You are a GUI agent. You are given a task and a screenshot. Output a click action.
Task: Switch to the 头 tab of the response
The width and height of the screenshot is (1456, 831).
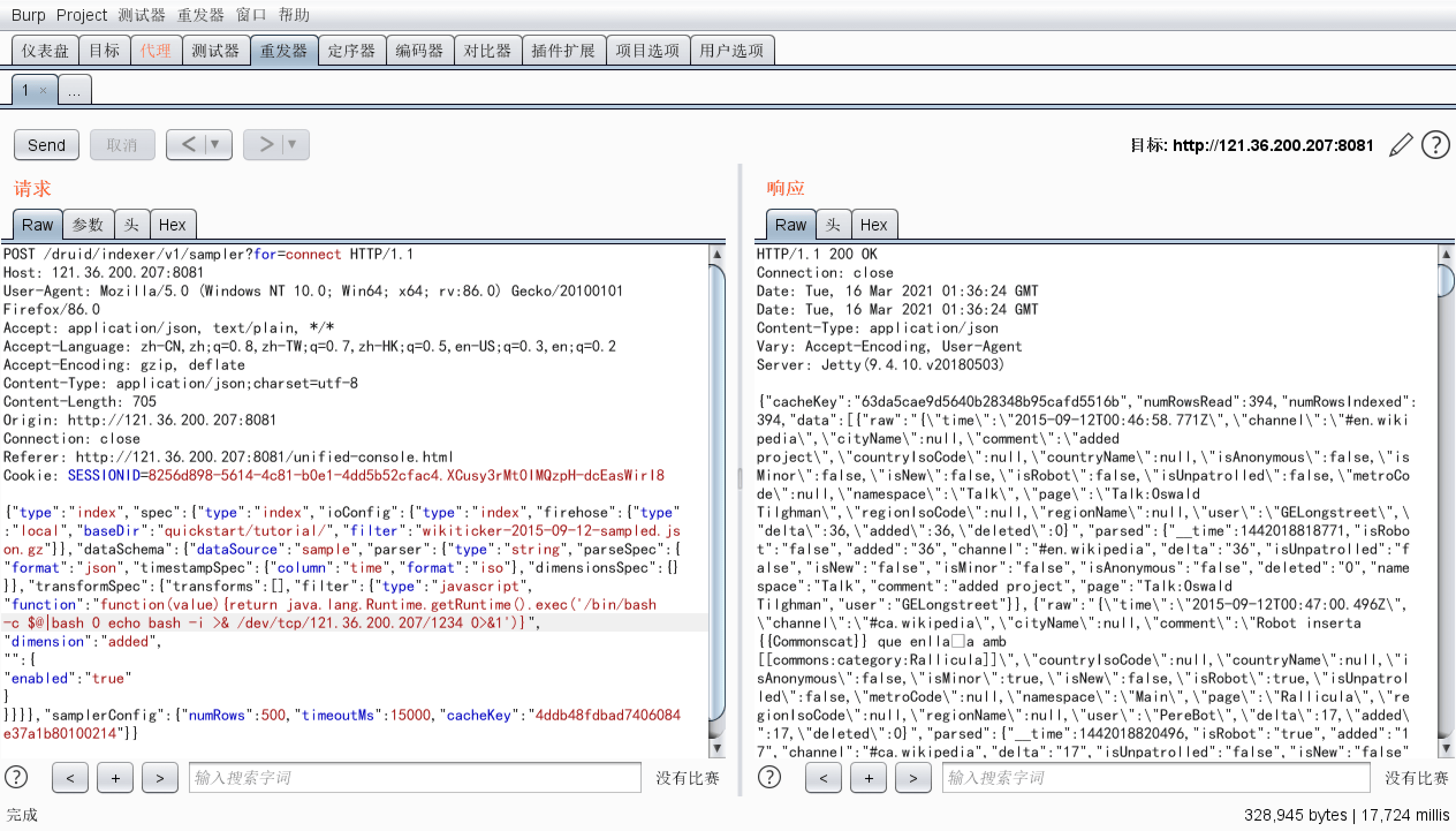coord(832,224)
